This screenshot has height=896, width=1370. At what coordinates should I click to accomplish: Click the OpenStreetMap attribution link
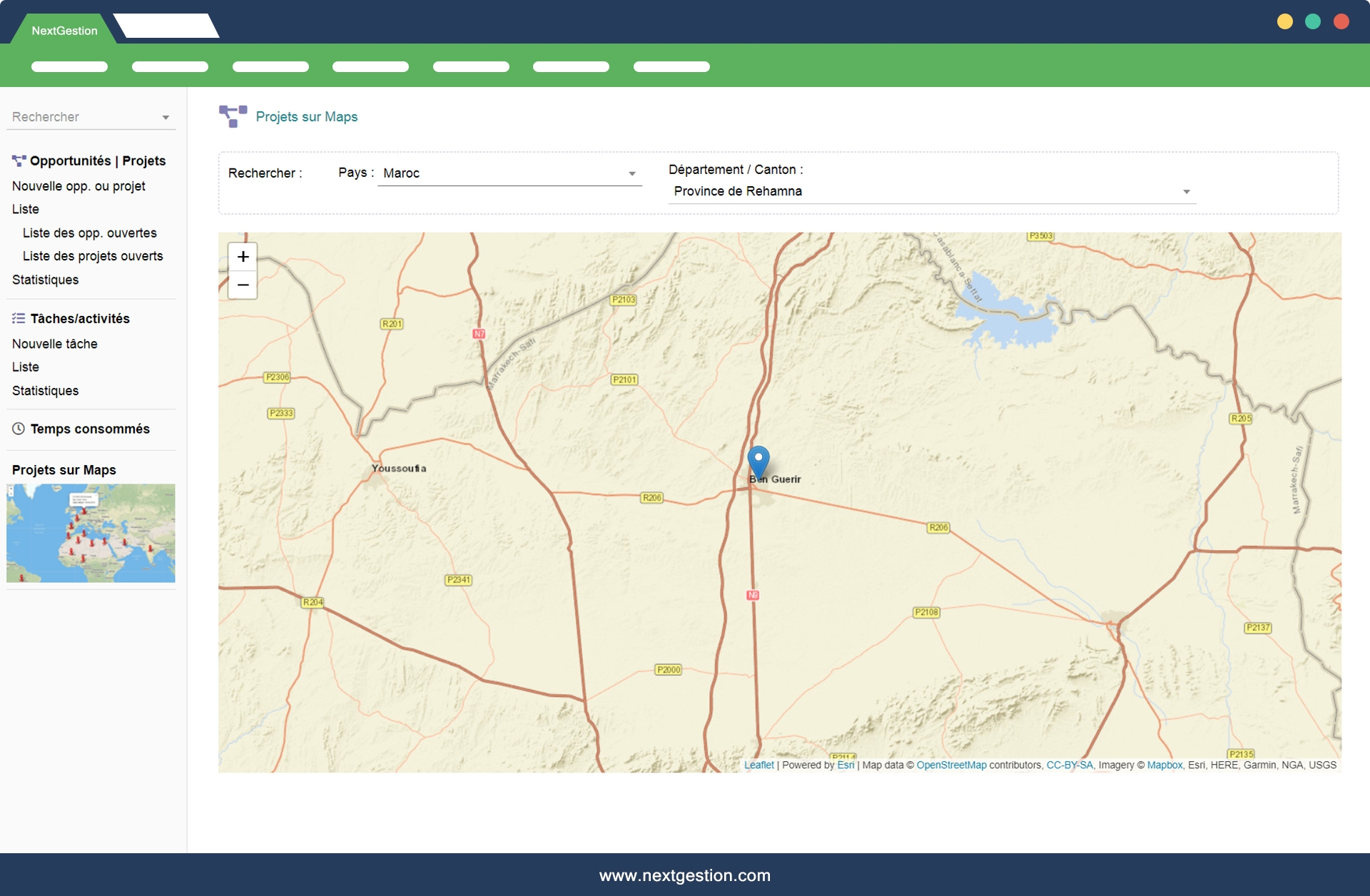click(x=951, y=765)
